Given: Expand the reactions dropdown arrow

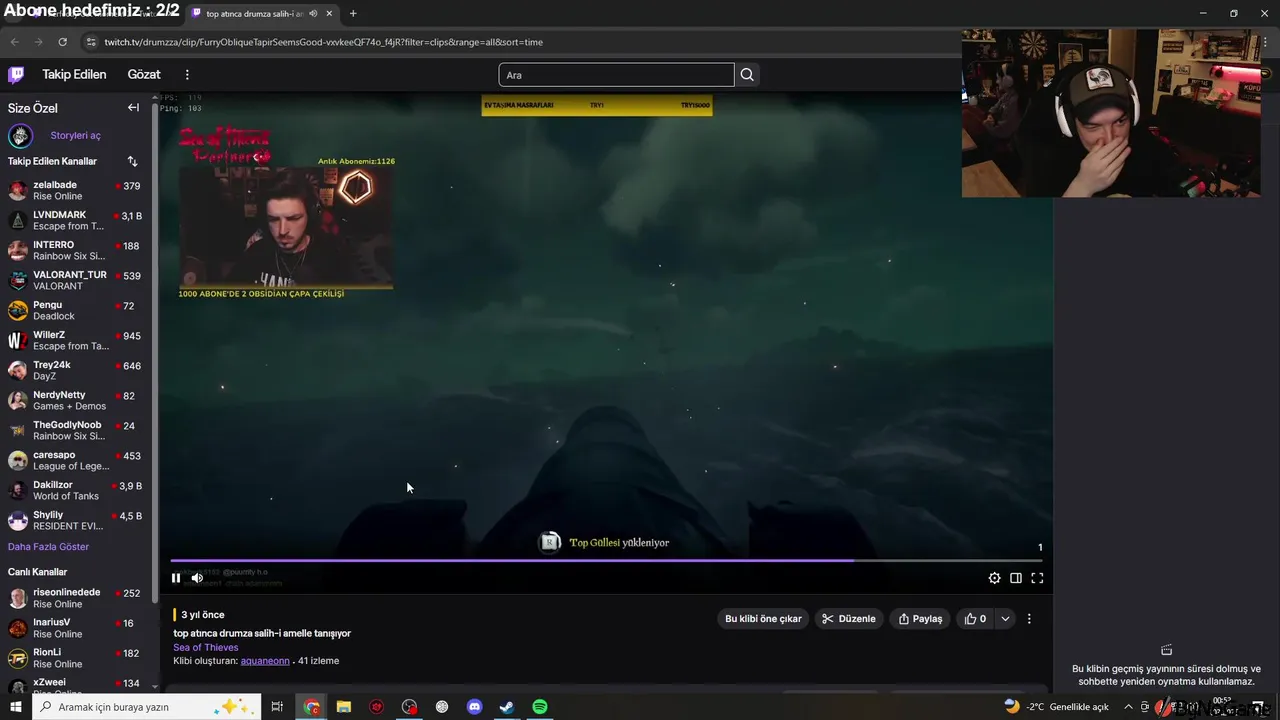Looking at the screenshot, I should tap(1005, 619).
